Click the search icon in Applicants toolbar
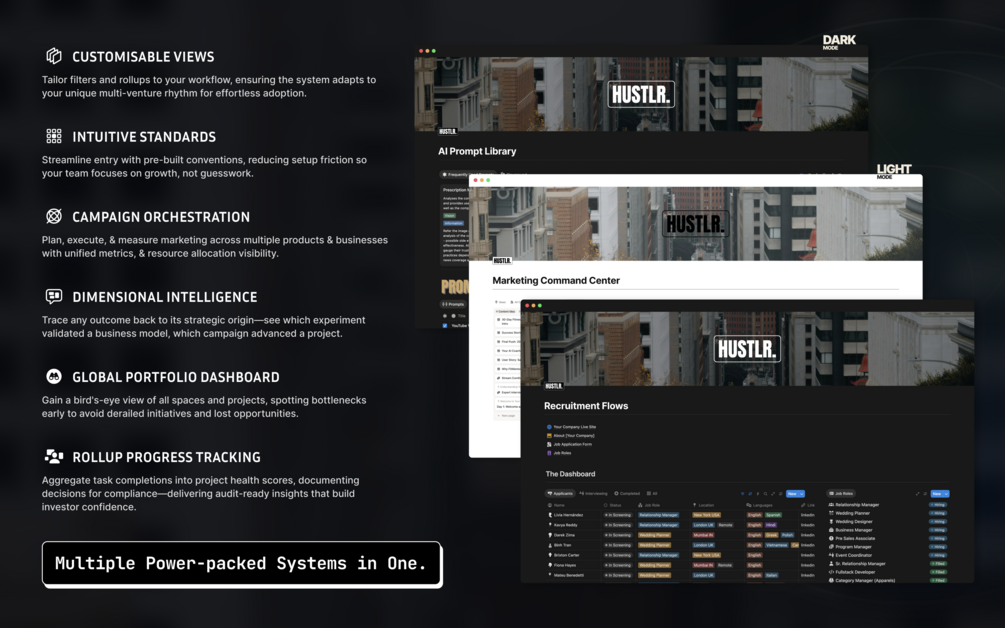 tap(765, 493)
